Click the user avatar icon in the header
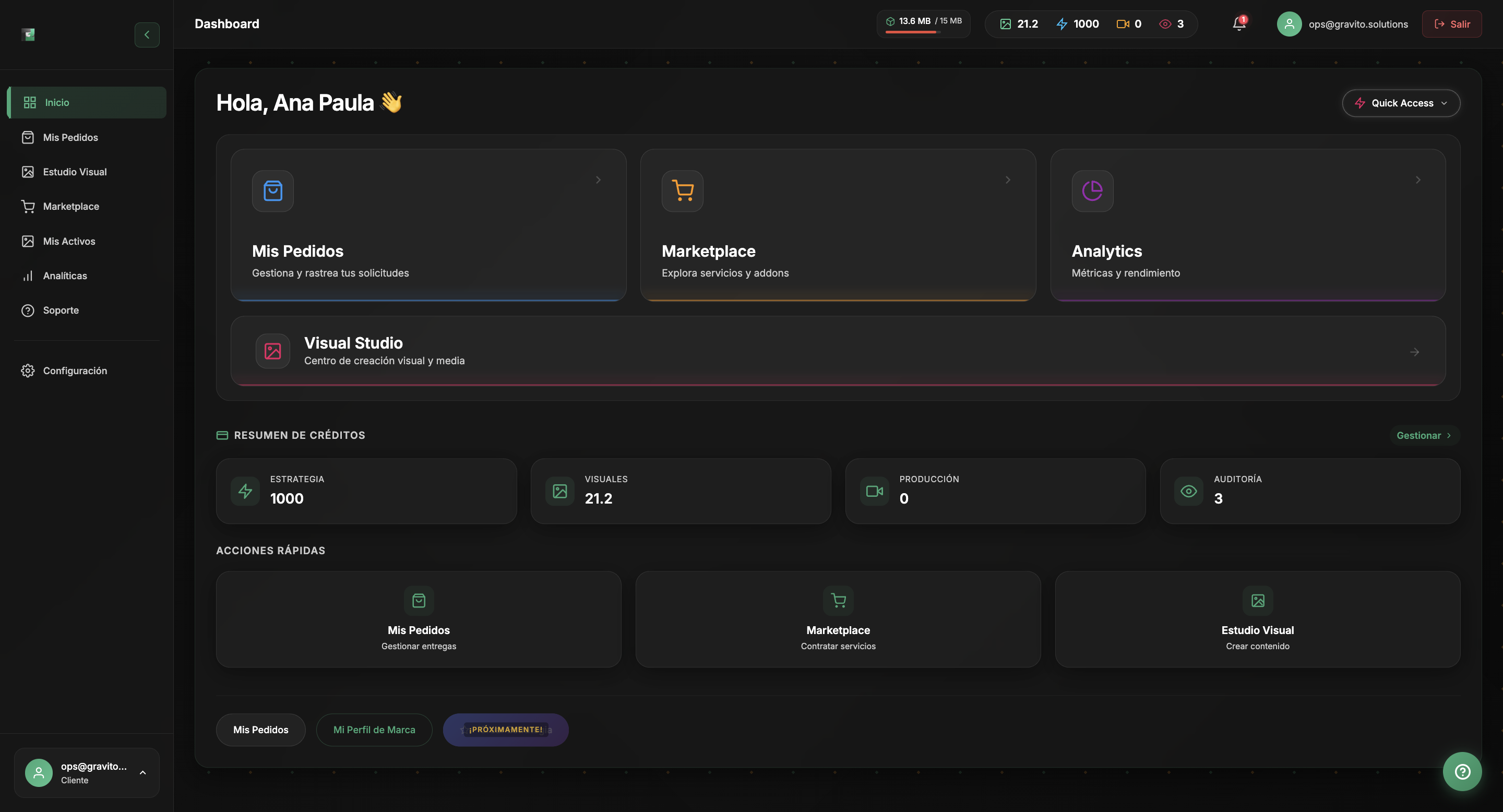 pyautogui.click(x=1290, y=24)
